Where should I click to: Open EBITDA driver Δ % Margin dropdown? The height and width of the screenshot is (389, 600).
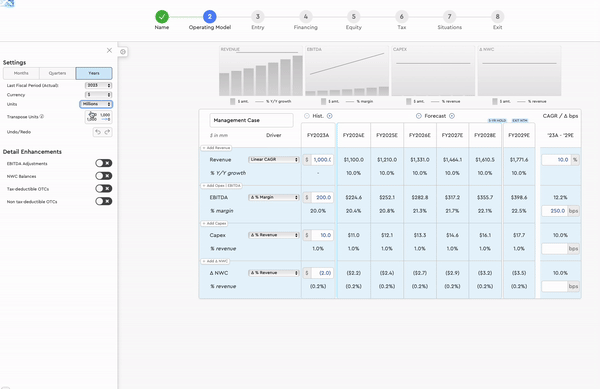(274, 197)
